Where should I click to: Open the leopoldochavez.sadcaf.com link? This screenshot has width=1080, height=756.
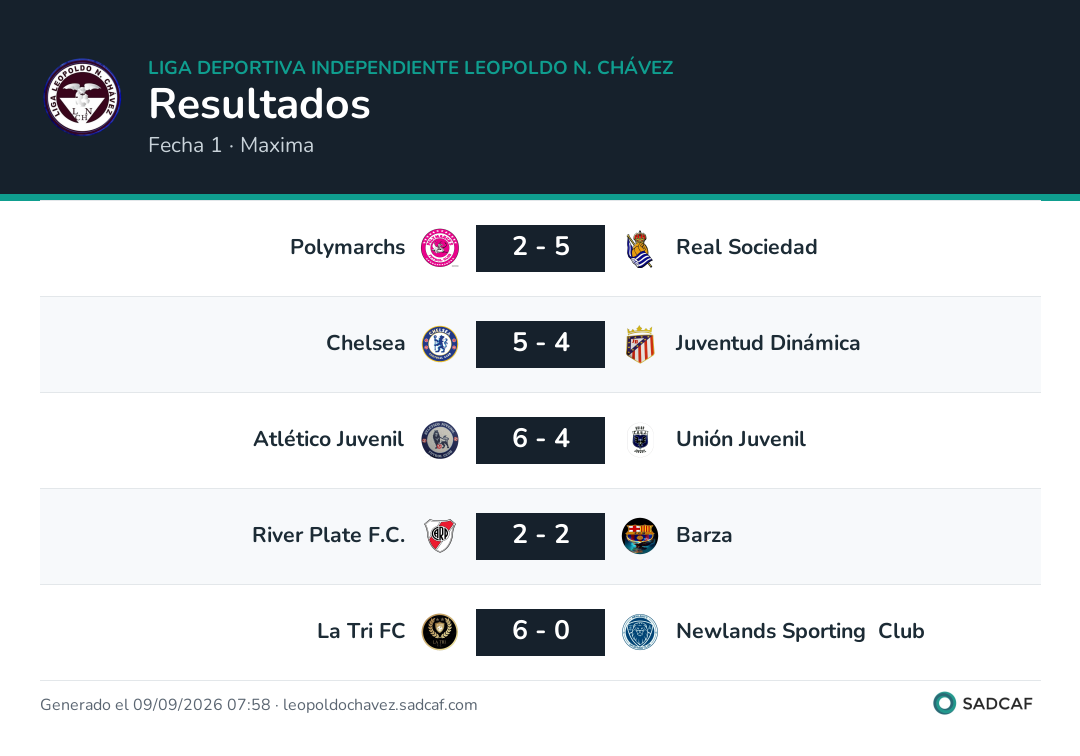380,704
